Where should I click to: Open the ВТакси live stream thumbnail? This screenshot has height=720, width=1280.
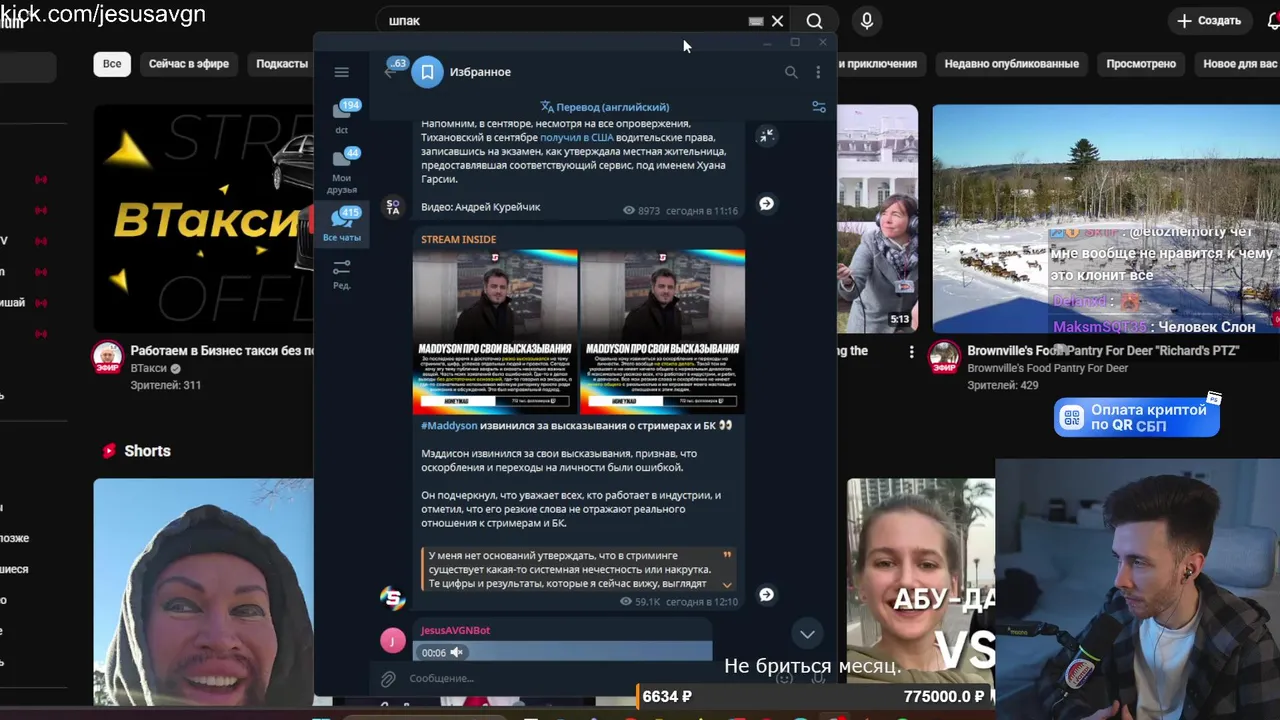point(203,219)
